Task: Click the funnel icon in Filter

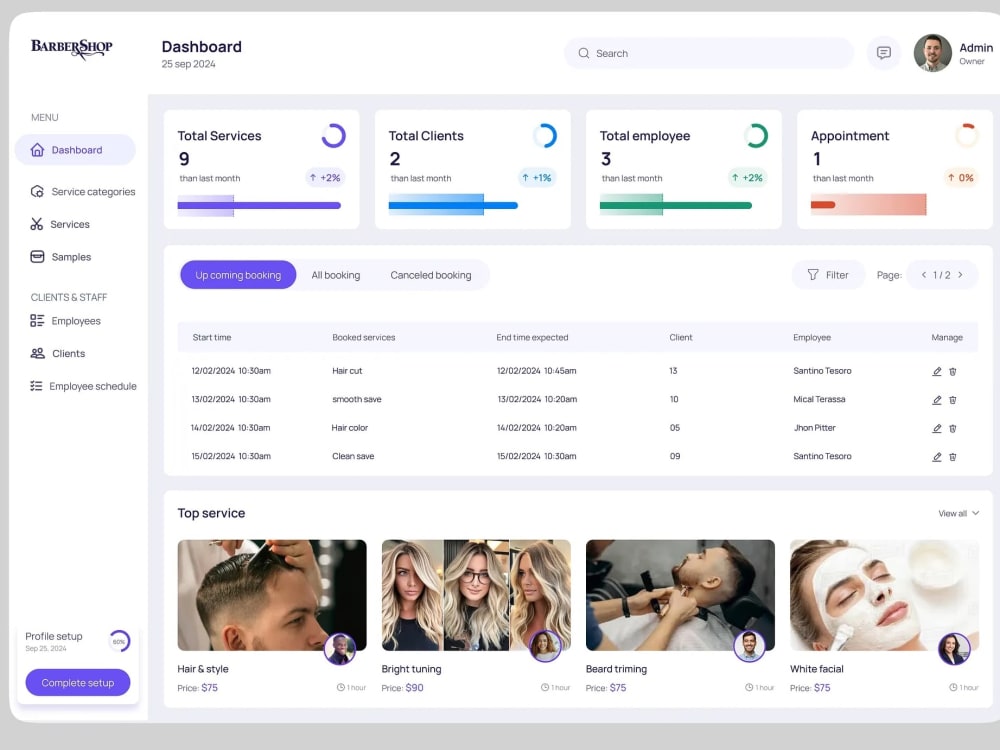Action: [812, 275]
